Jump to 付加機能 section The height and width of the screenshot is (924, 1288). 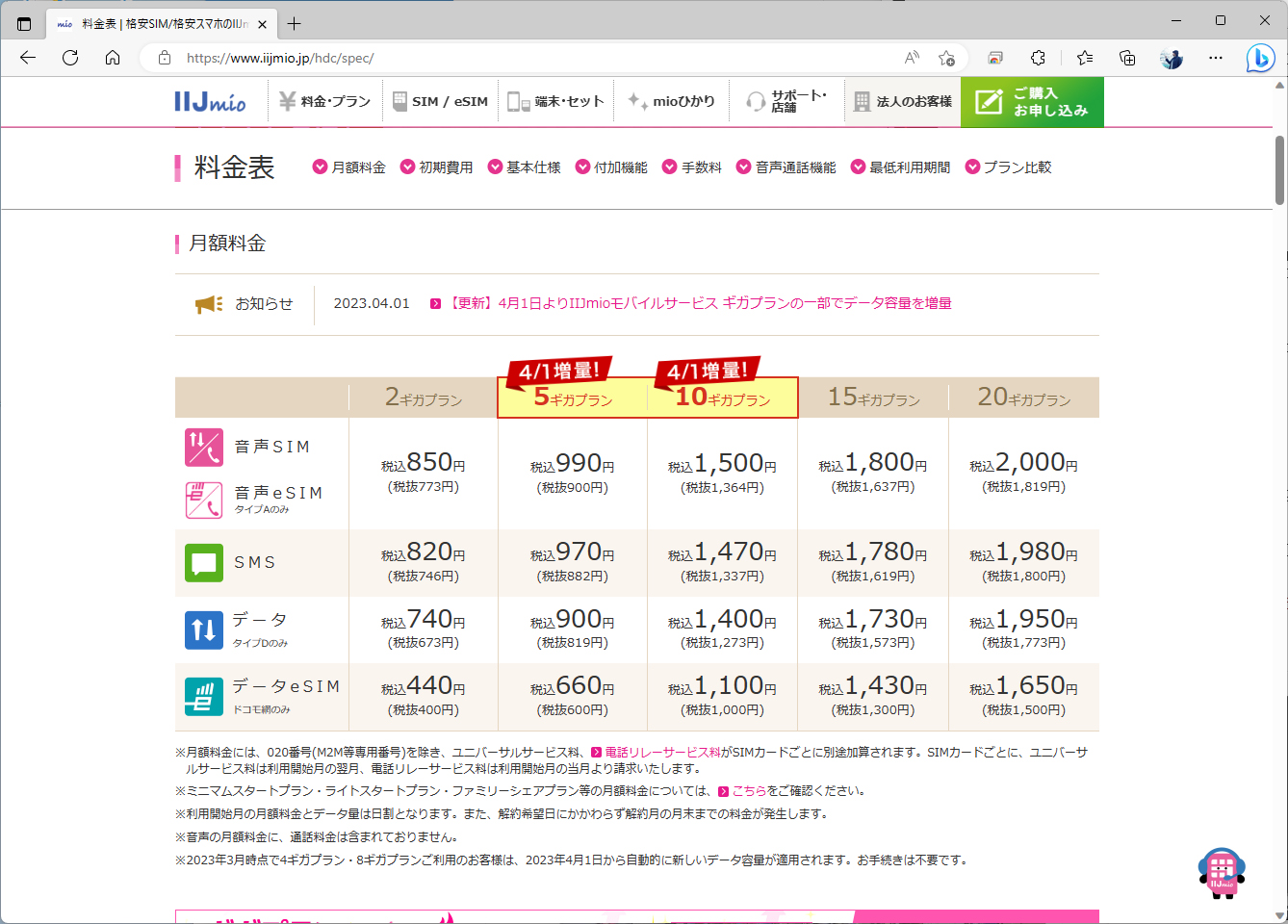[x=611, y=167]
